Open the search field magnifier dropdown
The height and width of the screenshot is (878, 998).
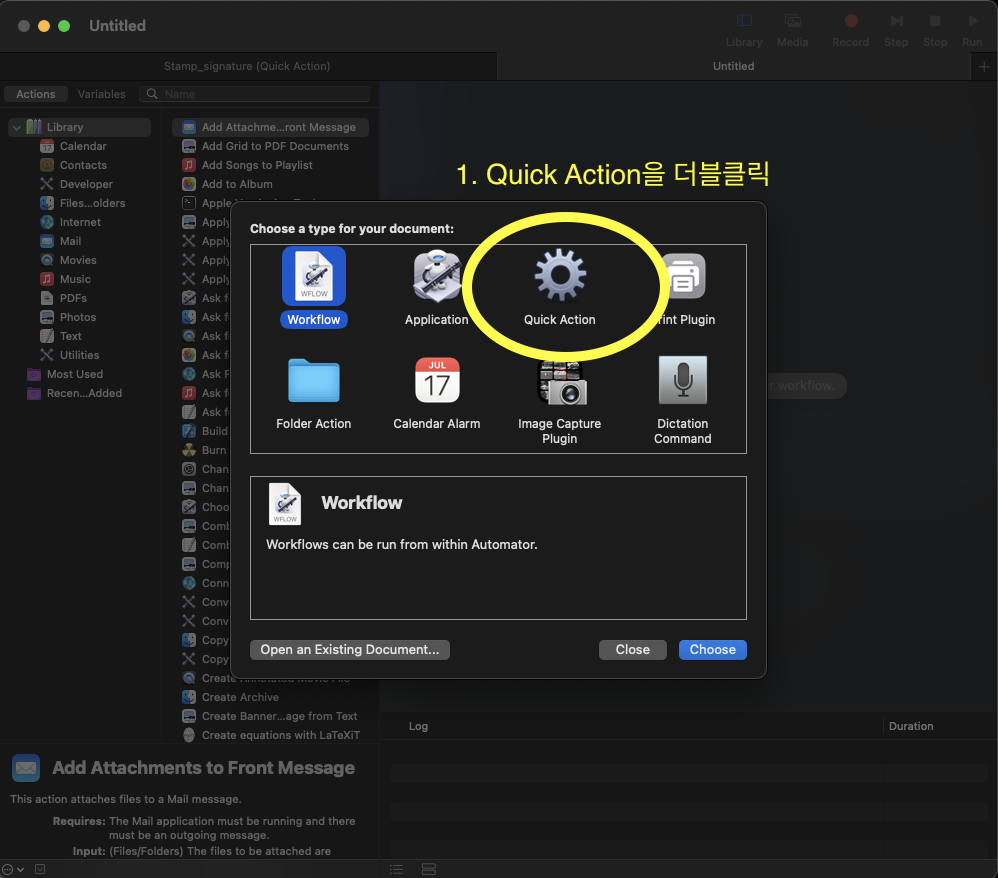152,94
